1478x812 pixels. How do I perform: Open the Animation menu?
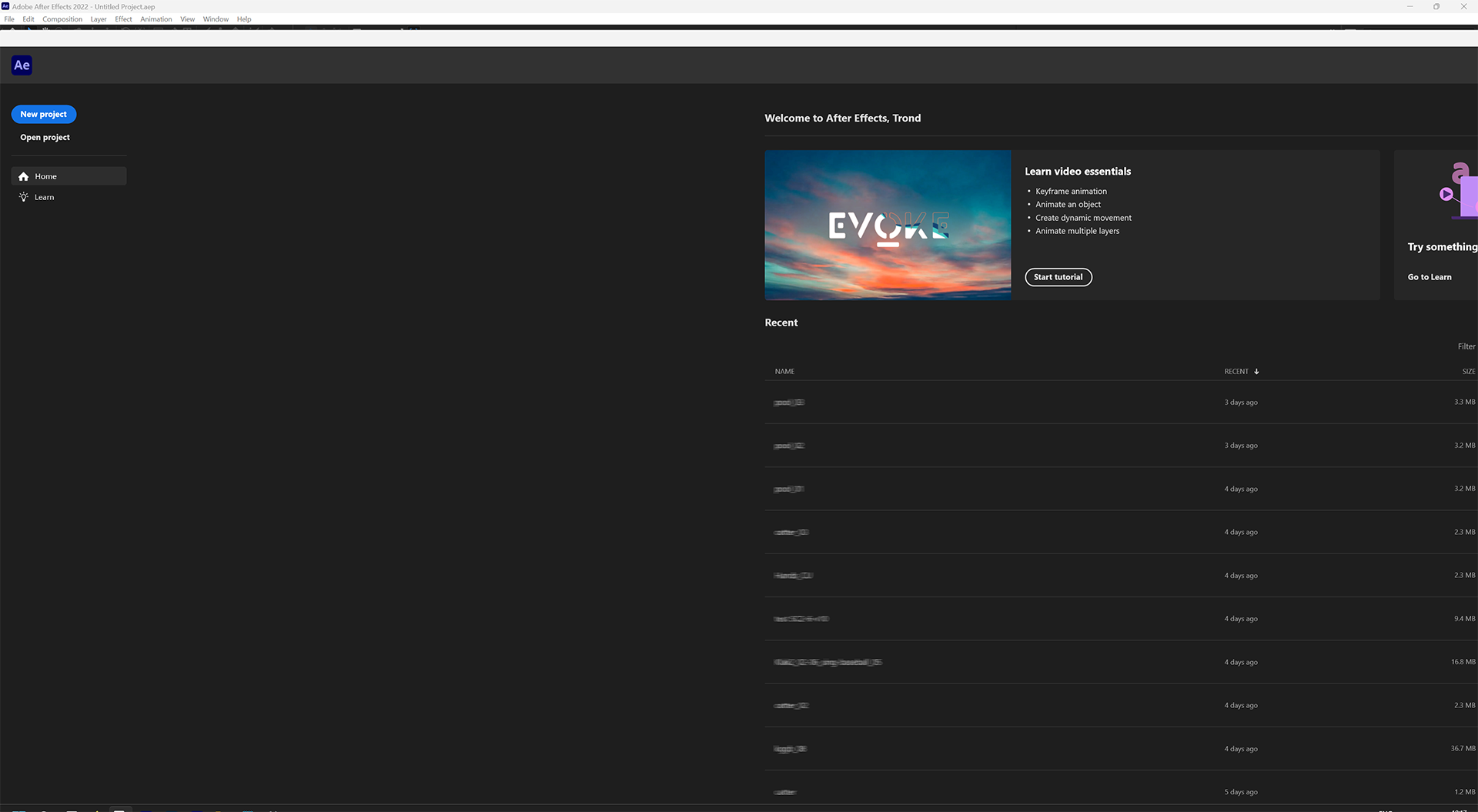click(156, 19)
